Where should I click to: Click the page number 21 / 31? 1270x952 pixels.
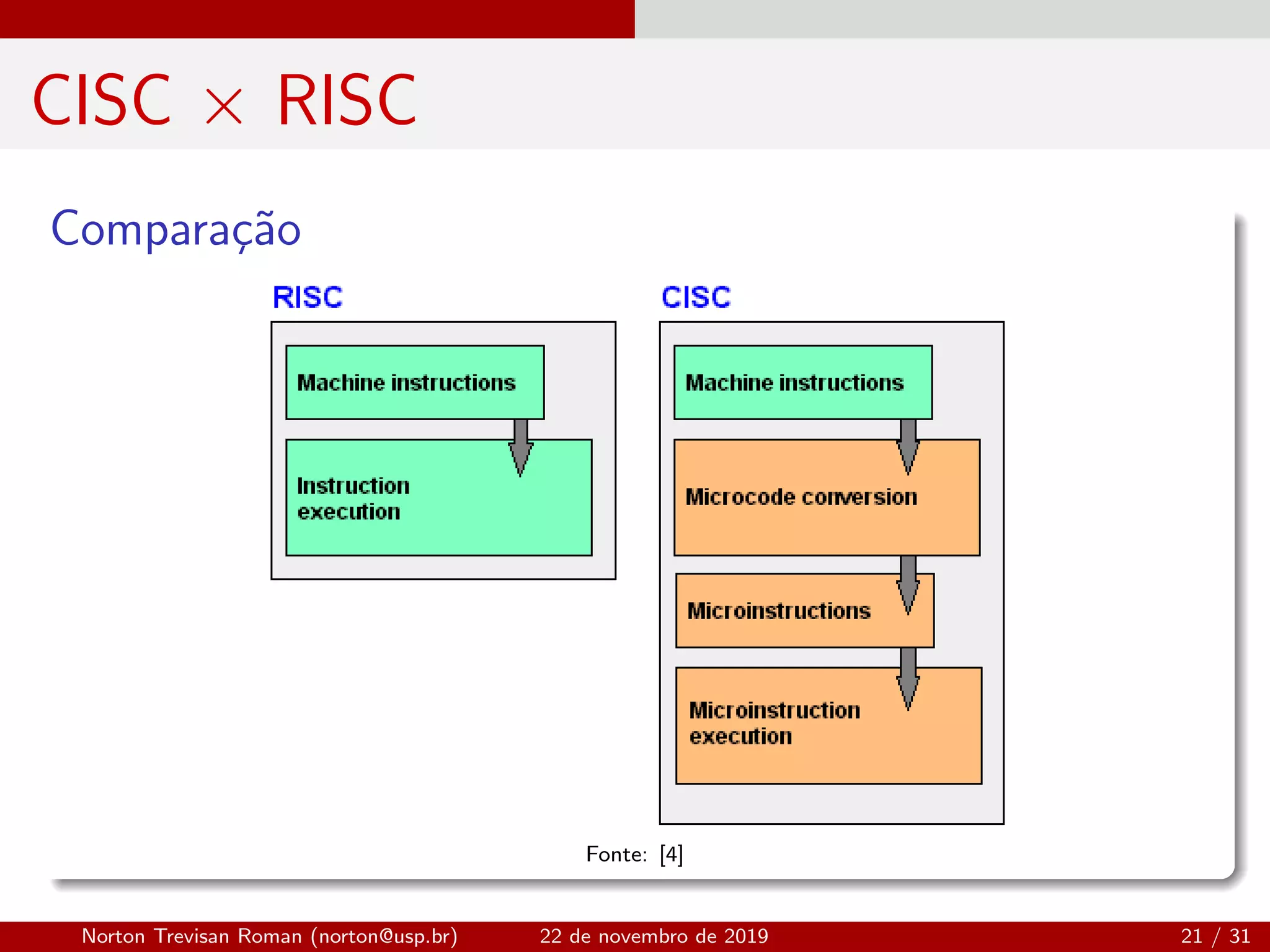1215,936
